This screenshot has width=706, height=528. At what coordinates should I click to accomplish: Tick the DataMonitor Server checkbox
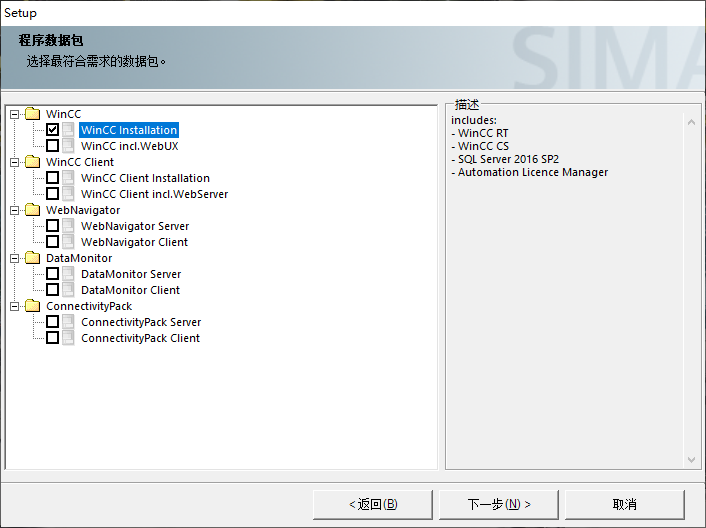click(x=52, y=274)
